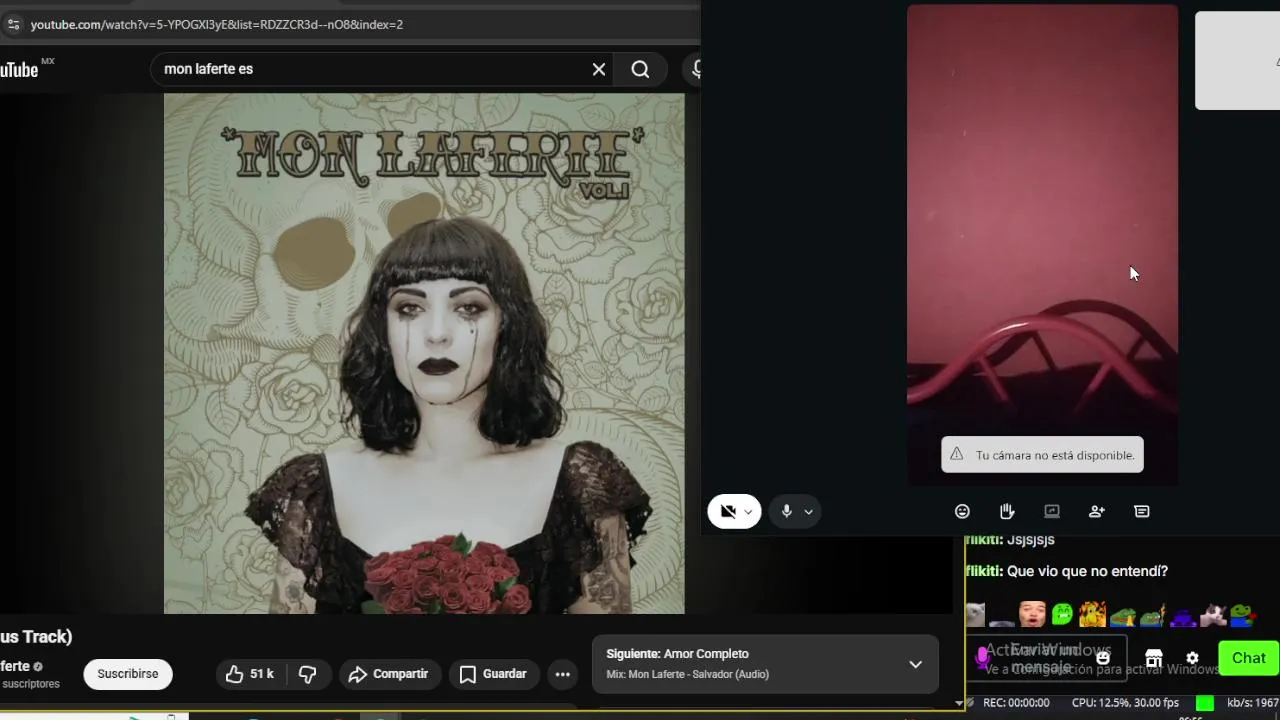
Task: Click 'Siguiente: Amor Completo' text
Action: pos(677,654)
